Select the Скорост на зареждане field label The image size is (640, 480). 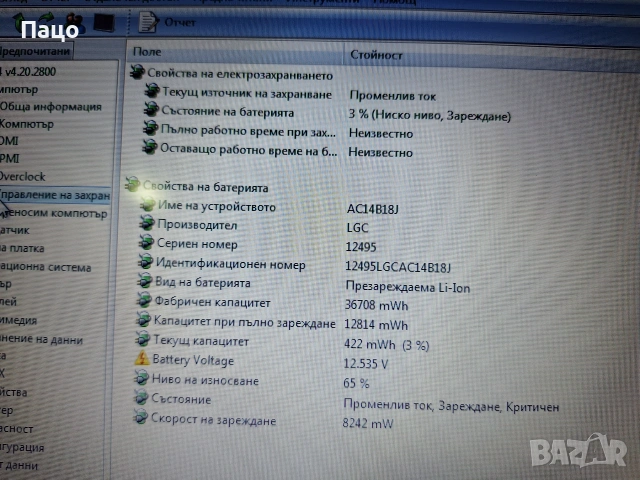(x=213, y=419)
